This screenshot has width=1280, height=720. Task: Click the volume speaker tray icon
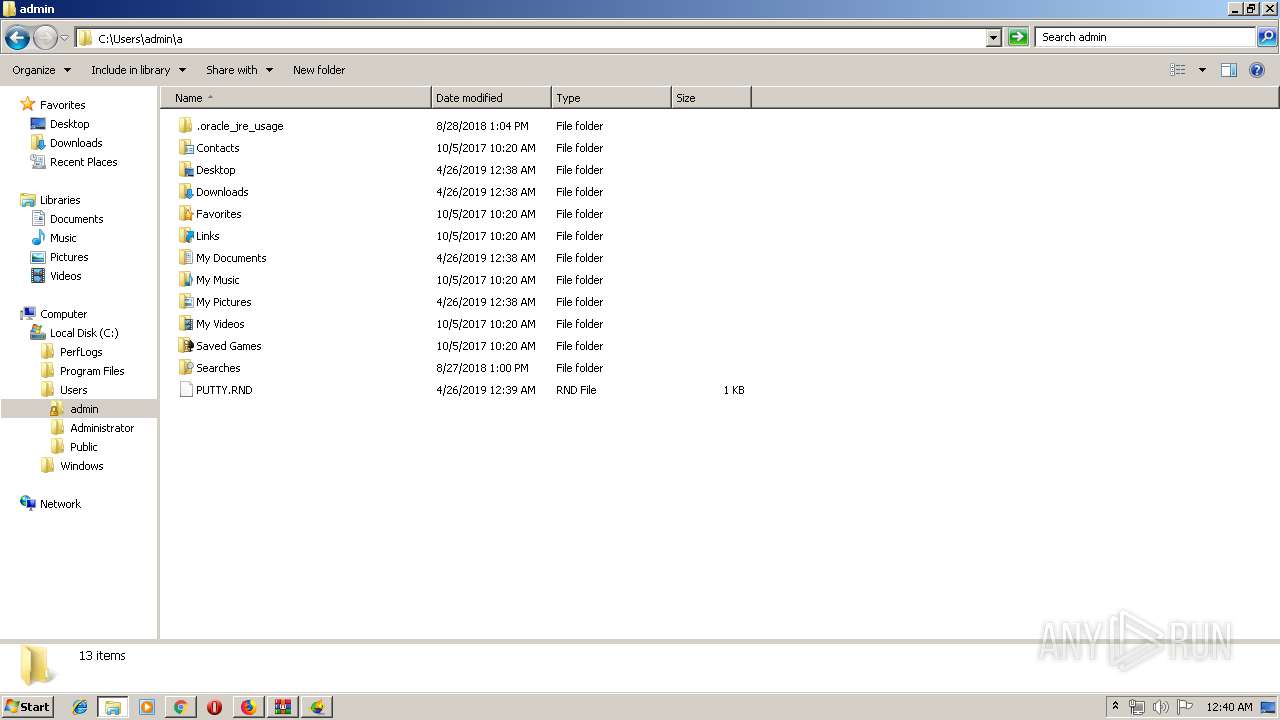tap(1161, 707)
